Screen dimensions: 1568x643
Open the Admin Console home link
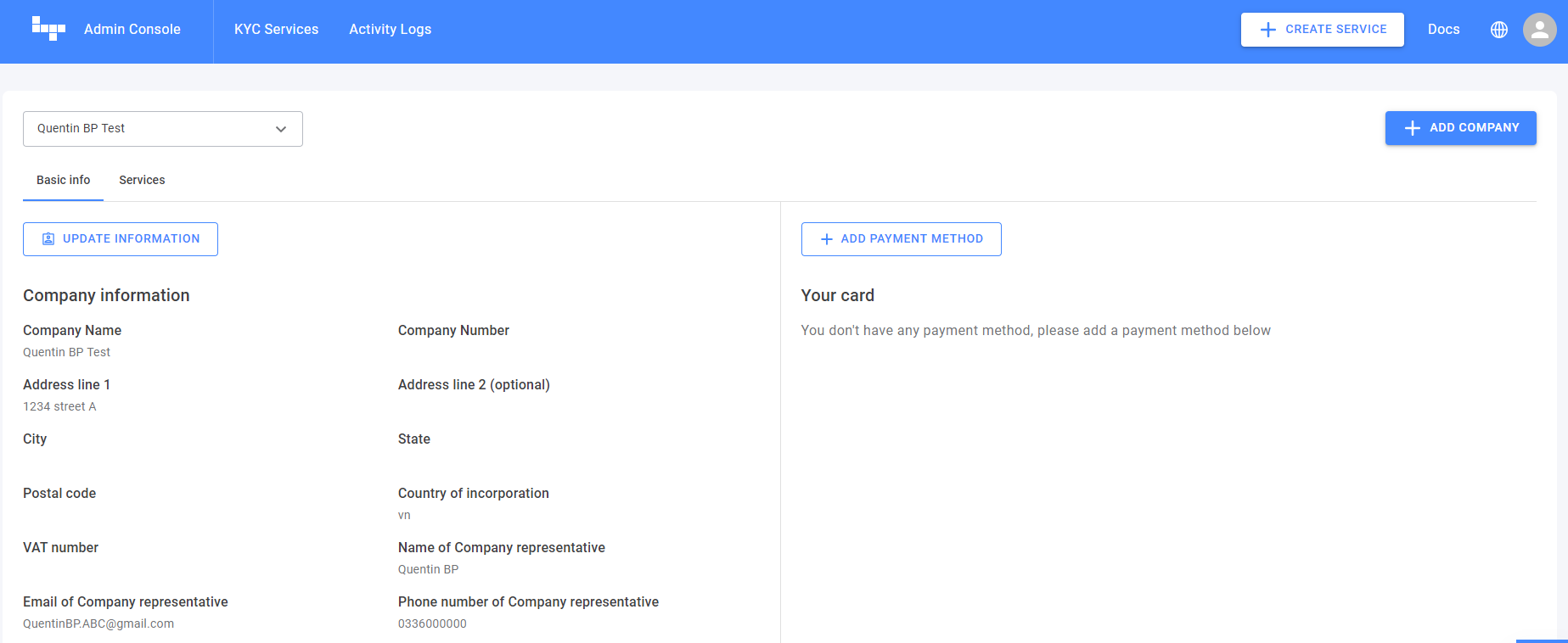(132, 29)
